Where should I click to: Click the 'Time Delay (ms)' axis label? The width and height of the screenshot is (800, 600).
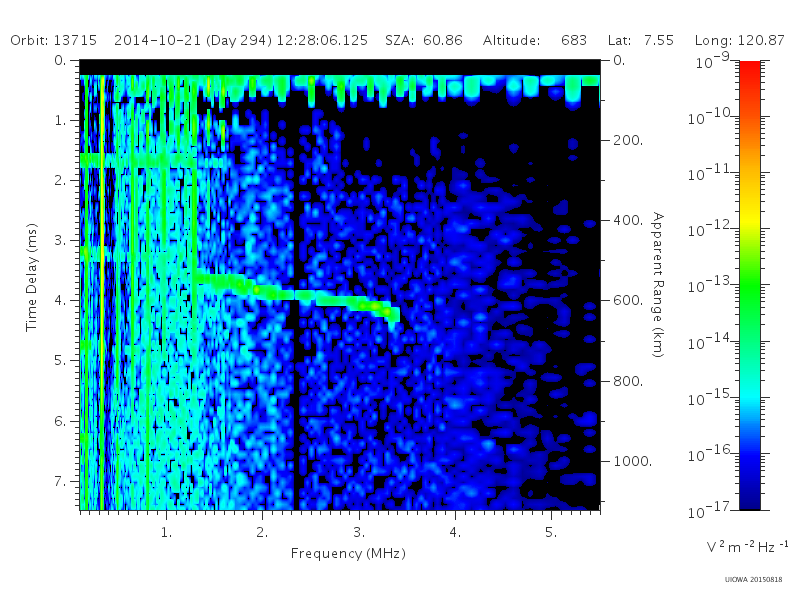32,277
